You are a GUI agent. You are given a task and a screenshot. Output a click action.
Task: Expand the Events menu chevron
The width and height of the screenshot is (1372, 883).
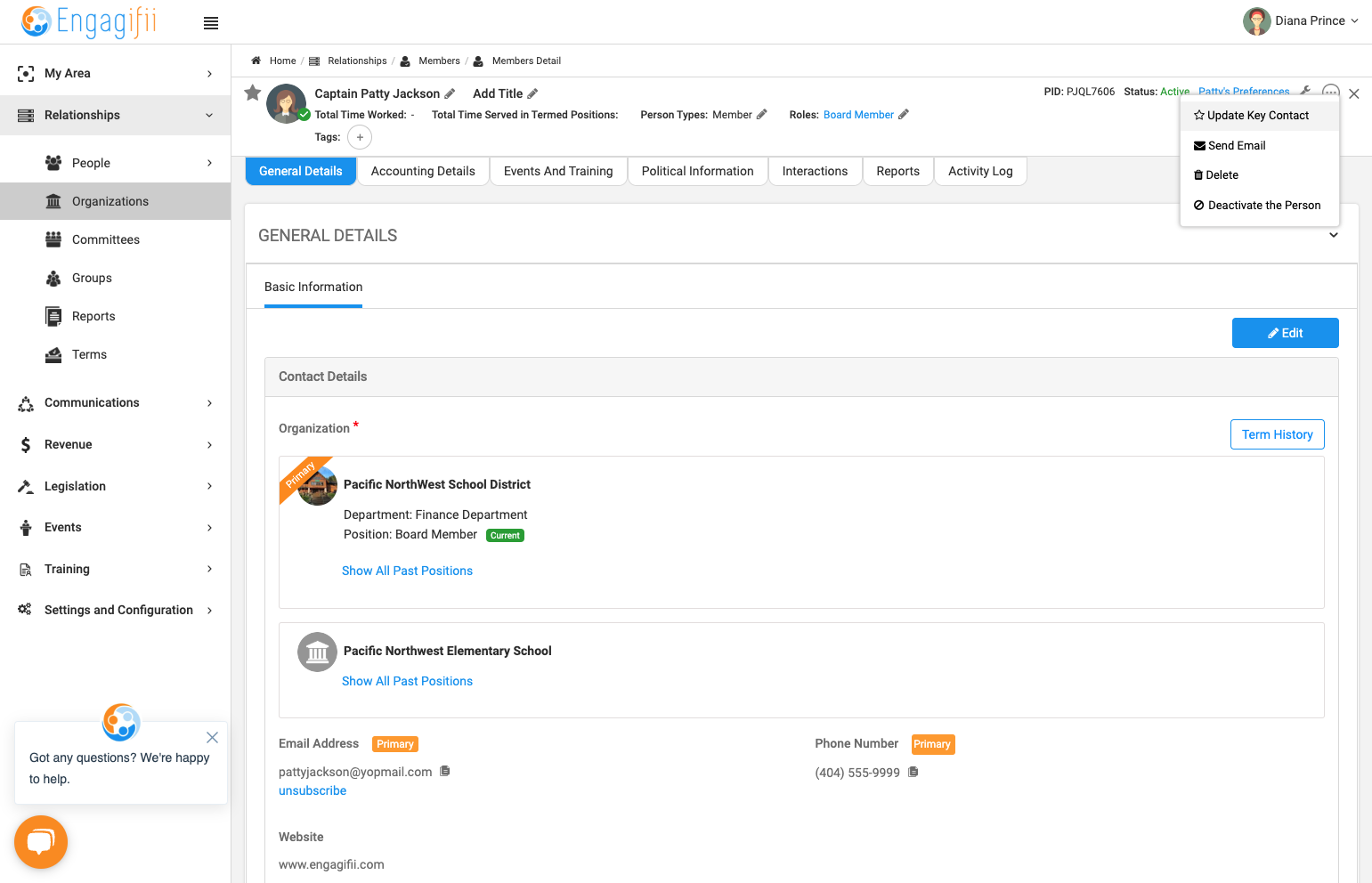point(209,528)
